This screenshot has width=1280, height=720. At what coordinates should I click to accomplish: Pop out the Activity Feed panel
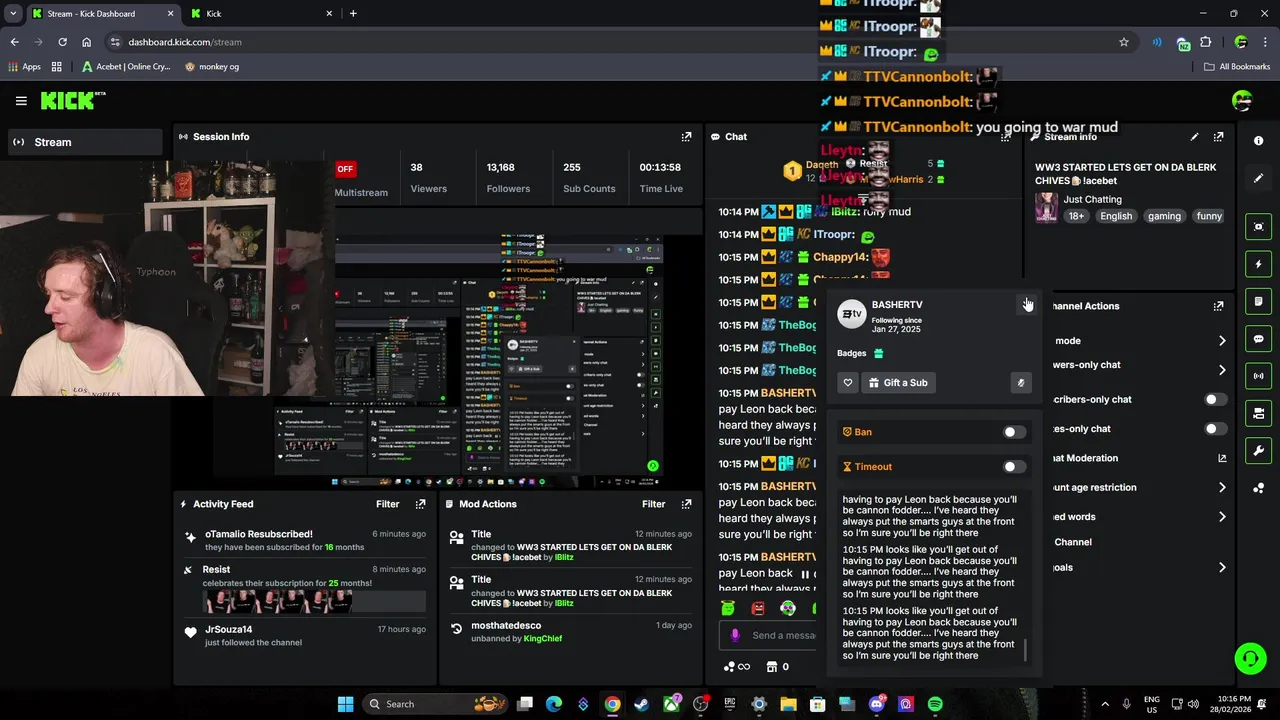420,504
